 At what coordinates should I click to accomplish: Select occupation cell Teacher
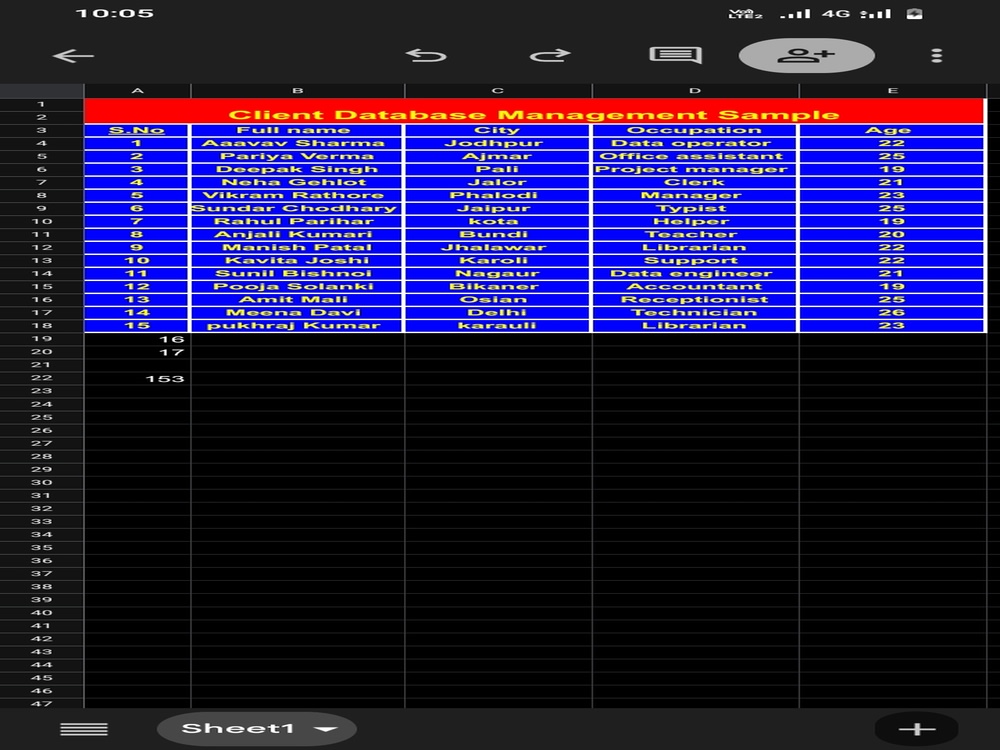[x=695, y=235]
